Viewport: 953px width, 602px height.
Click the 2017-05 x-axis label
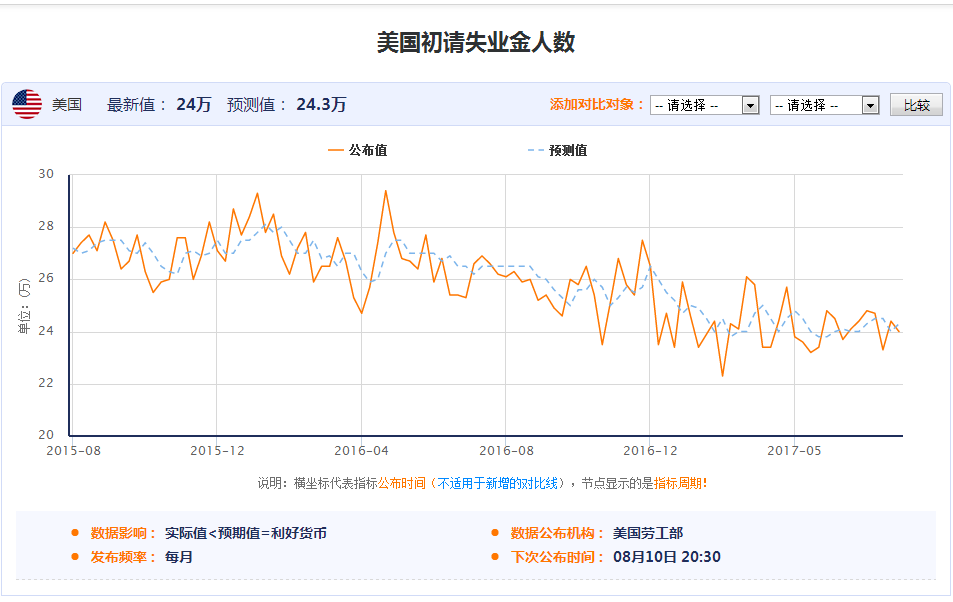pos(794,451)
